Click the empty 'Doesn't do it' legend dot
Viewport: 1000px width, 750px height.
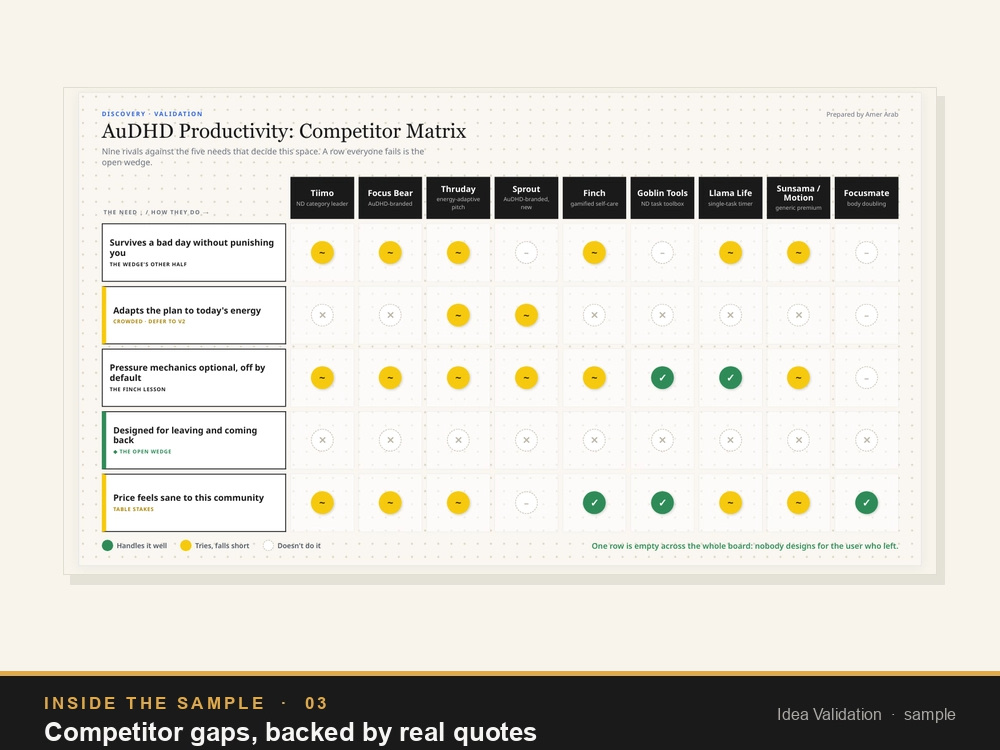[x=268, y=545]
